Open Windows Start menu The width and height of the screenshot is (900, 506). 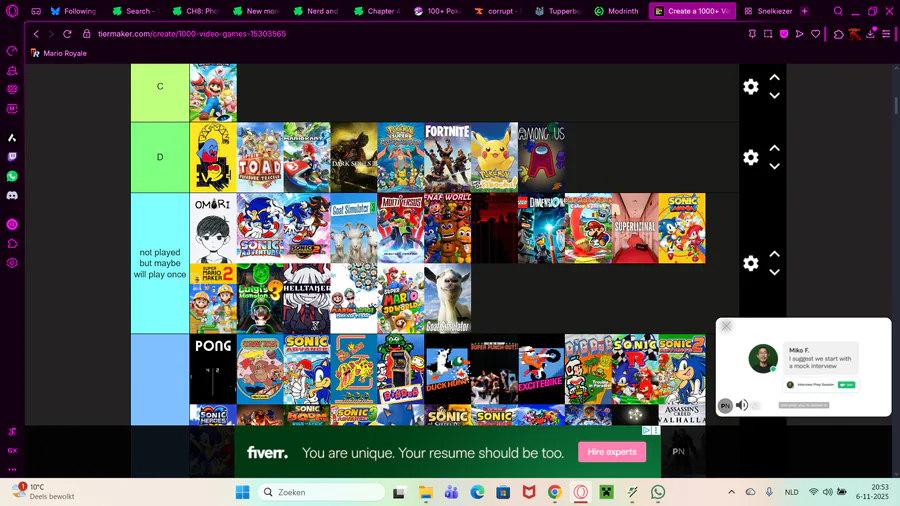(242, 492)
